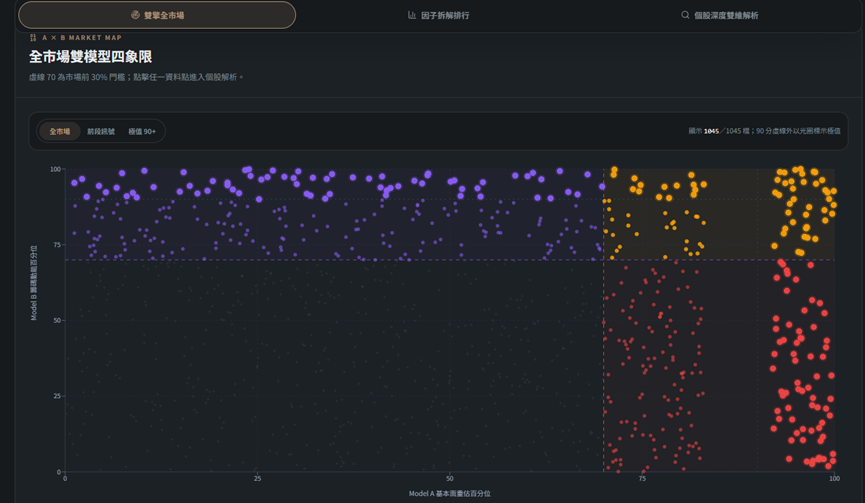The image size is (865, 503).
Task: Click the heading 全市場雙模型四象限
Action: coord(90,57)
